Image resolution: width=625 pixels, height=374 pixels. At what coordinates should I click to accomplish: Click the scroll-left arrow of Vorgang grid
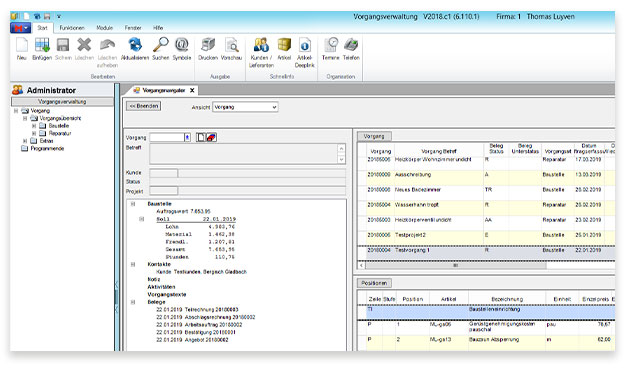coord(362,265)
